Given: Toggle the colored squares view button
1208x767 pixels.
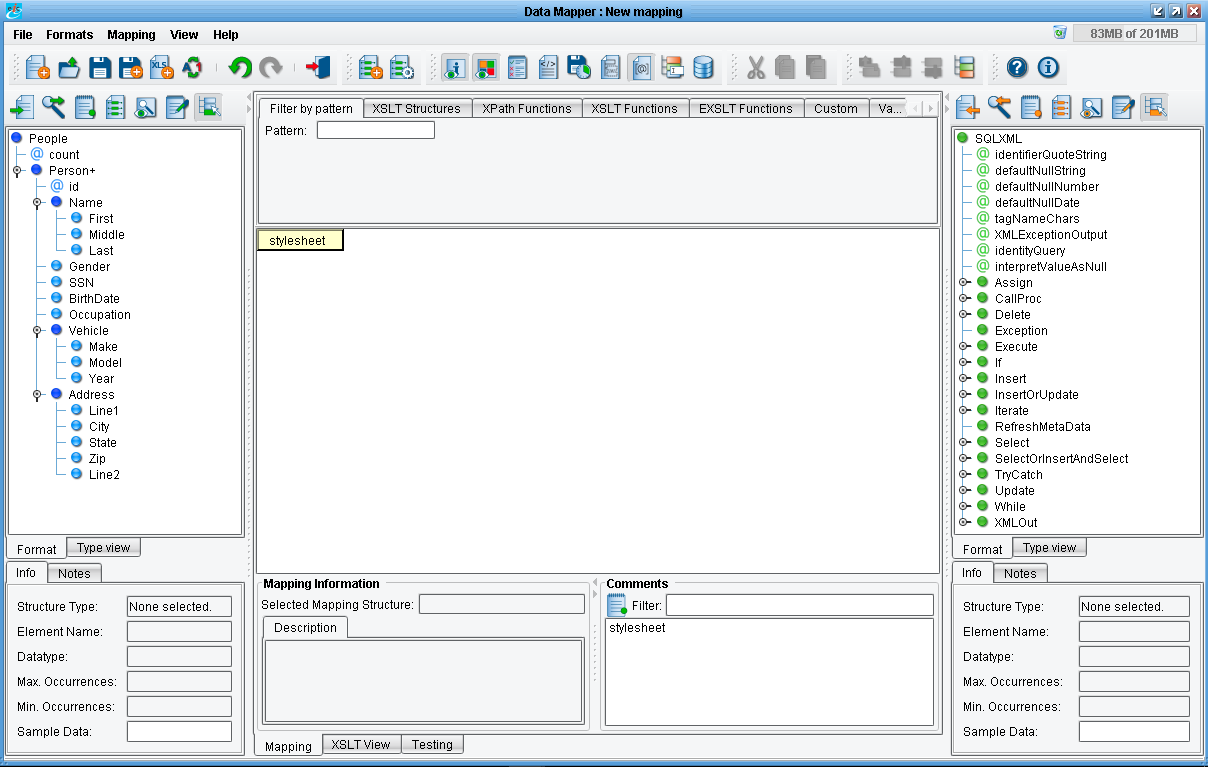Looking at the screenshot, I should point(486,67).
